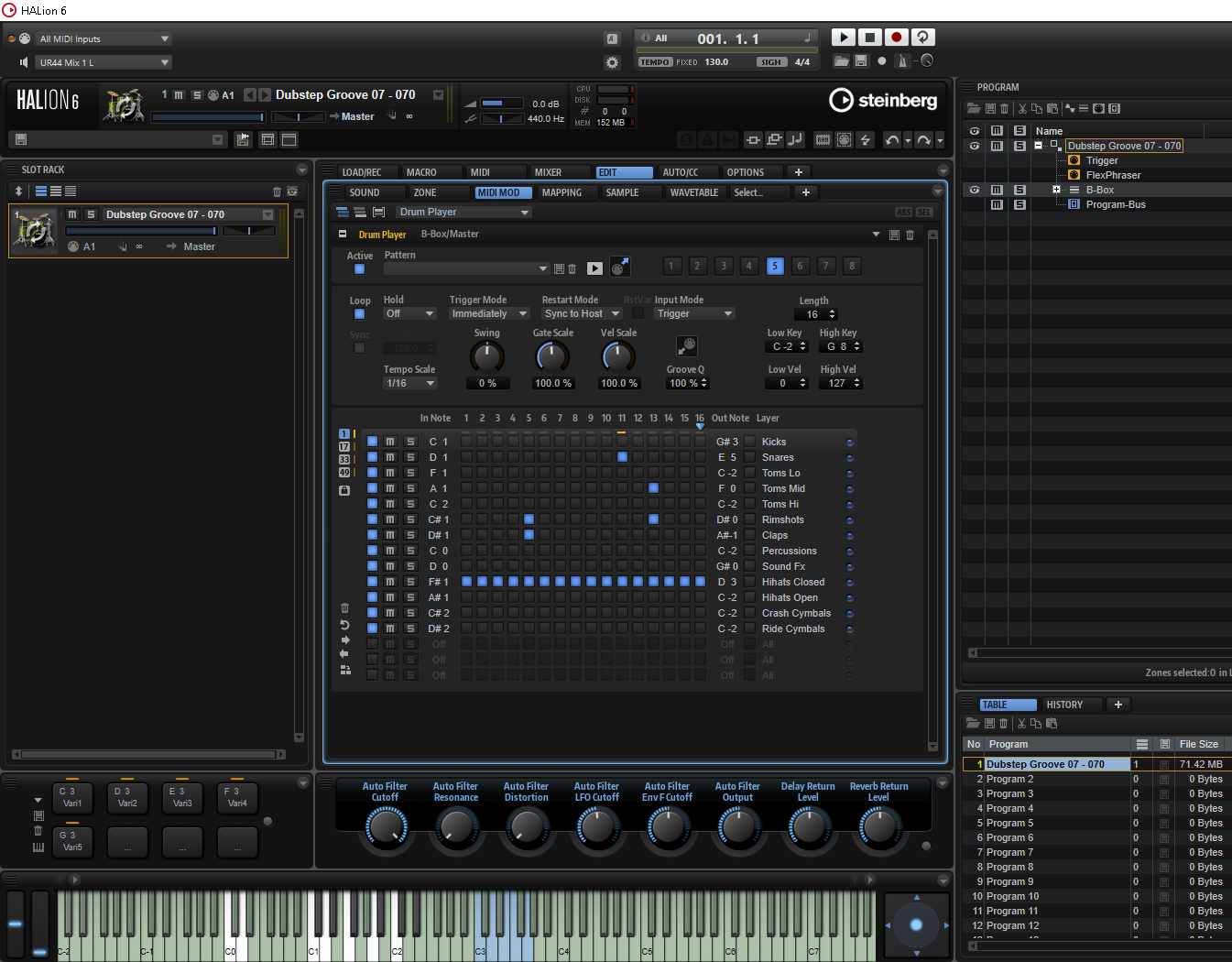The image size is (1232, 962).
Task: Select pattern variation button 3
Action: (723, 266)
